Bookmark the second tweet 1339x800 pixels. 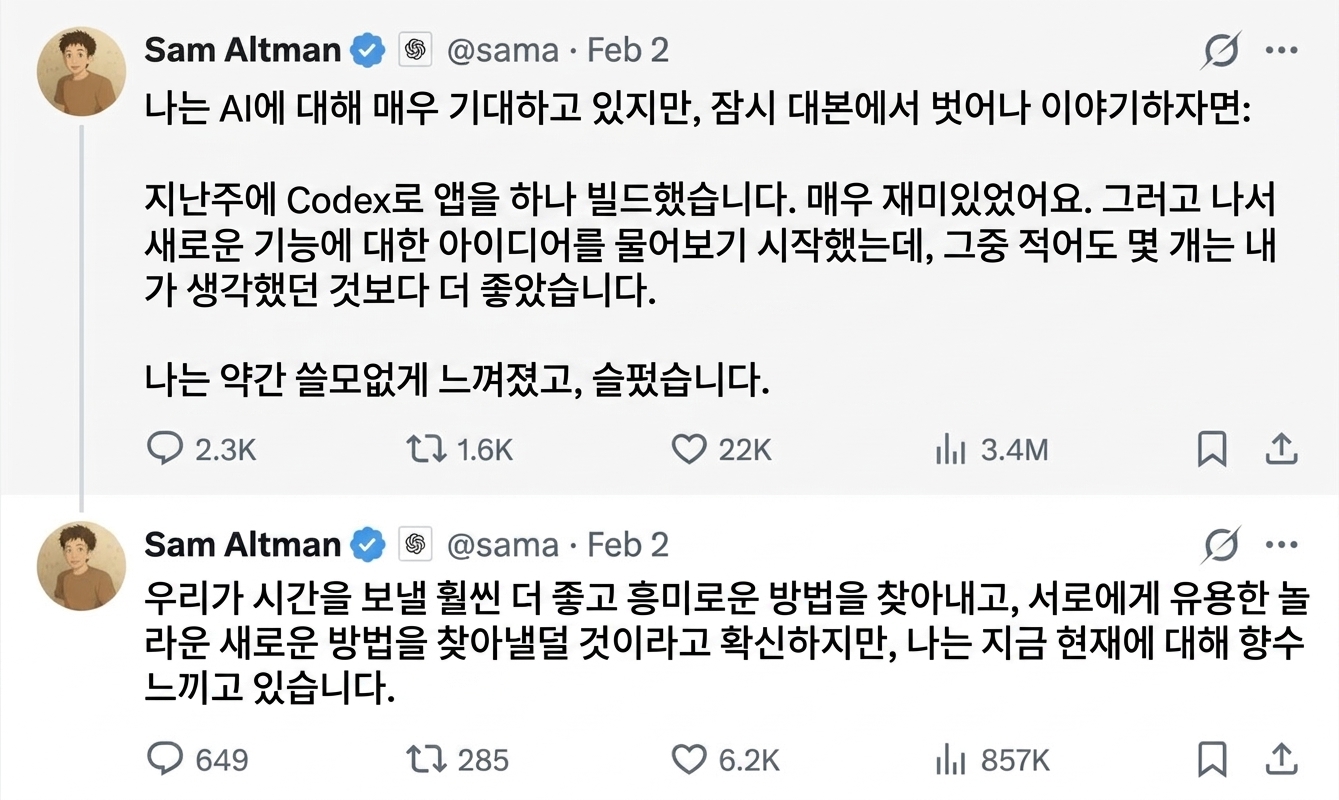(1212, 760)
